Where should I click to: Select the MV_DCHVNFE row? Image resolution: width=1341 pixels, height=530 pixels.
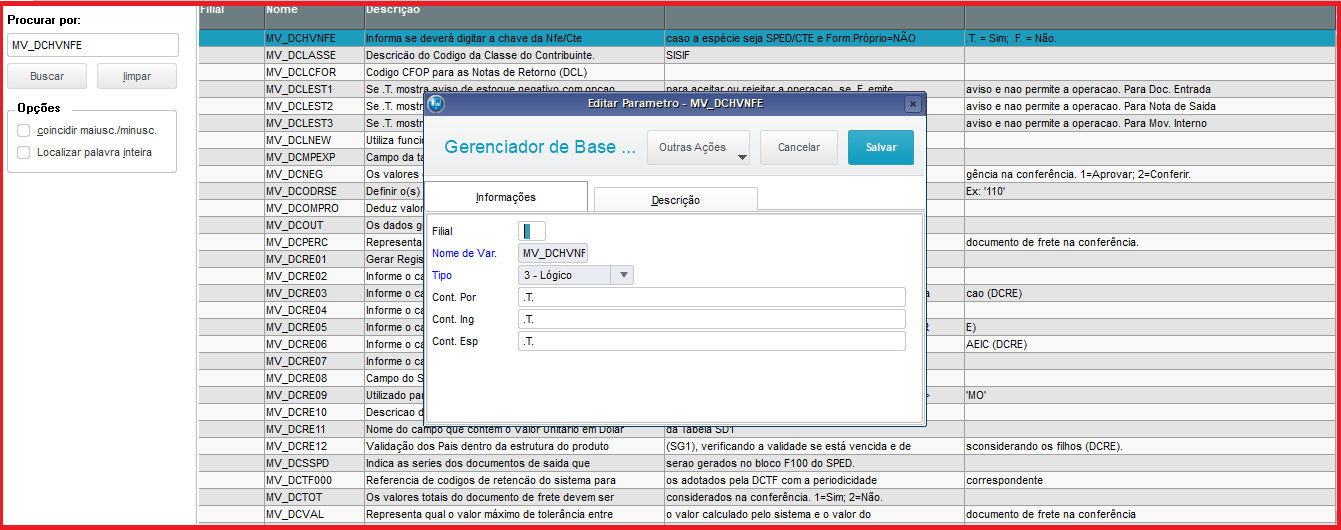pos(766,38)
